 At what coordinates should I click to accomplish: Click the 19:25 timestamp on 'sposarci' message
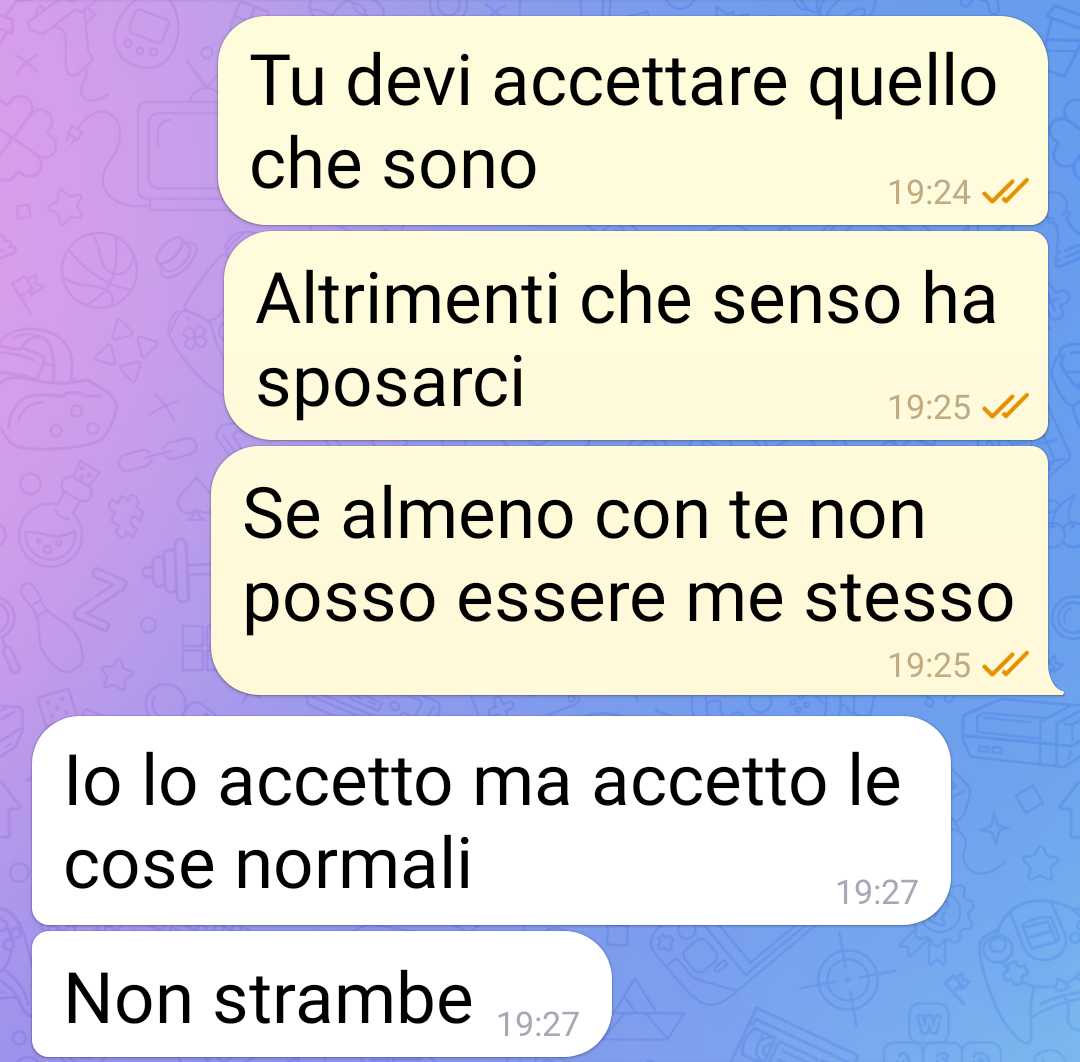929,407
